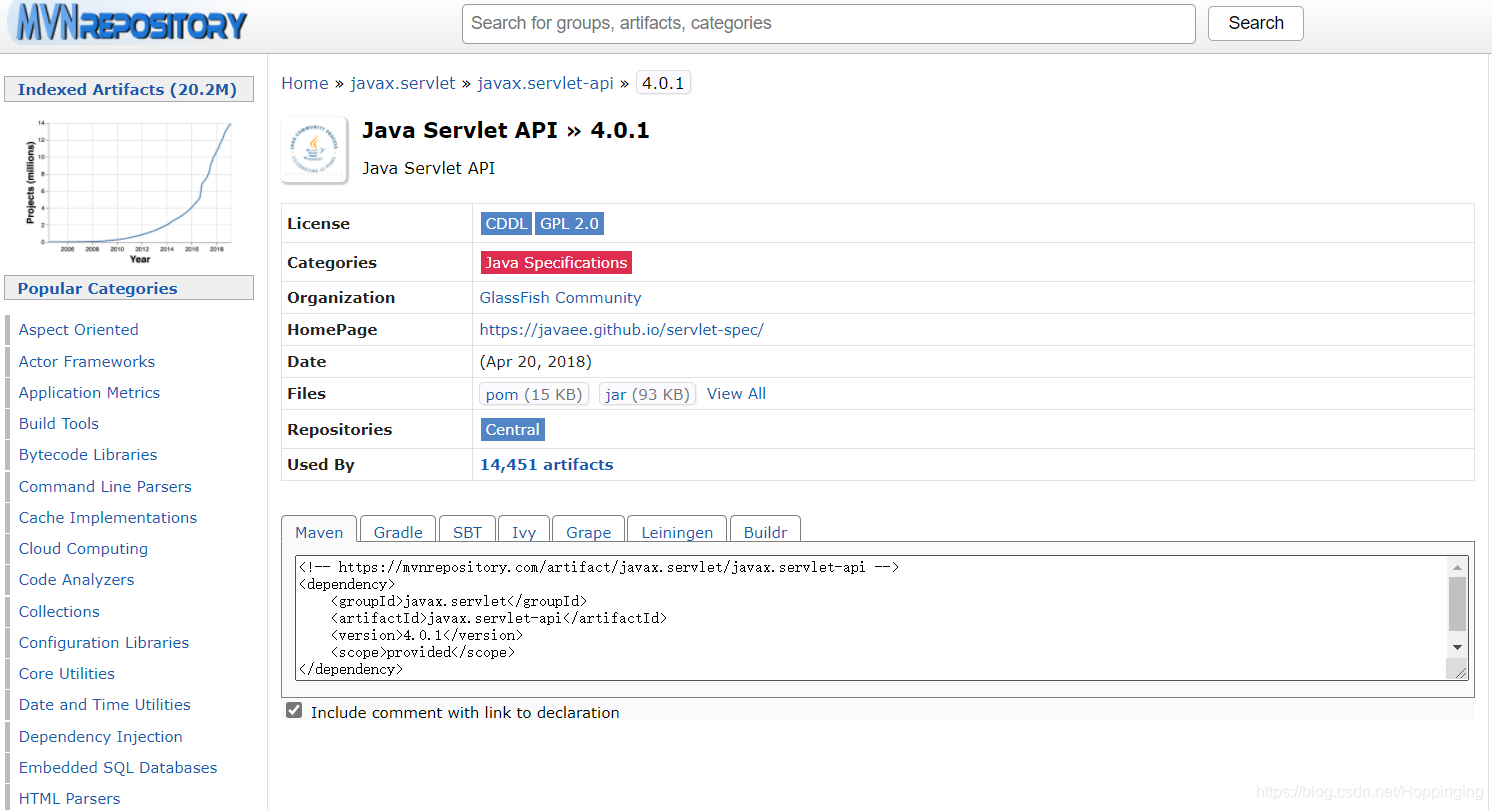Click the 4.0.1 version breadcrumb

[663, 83]
